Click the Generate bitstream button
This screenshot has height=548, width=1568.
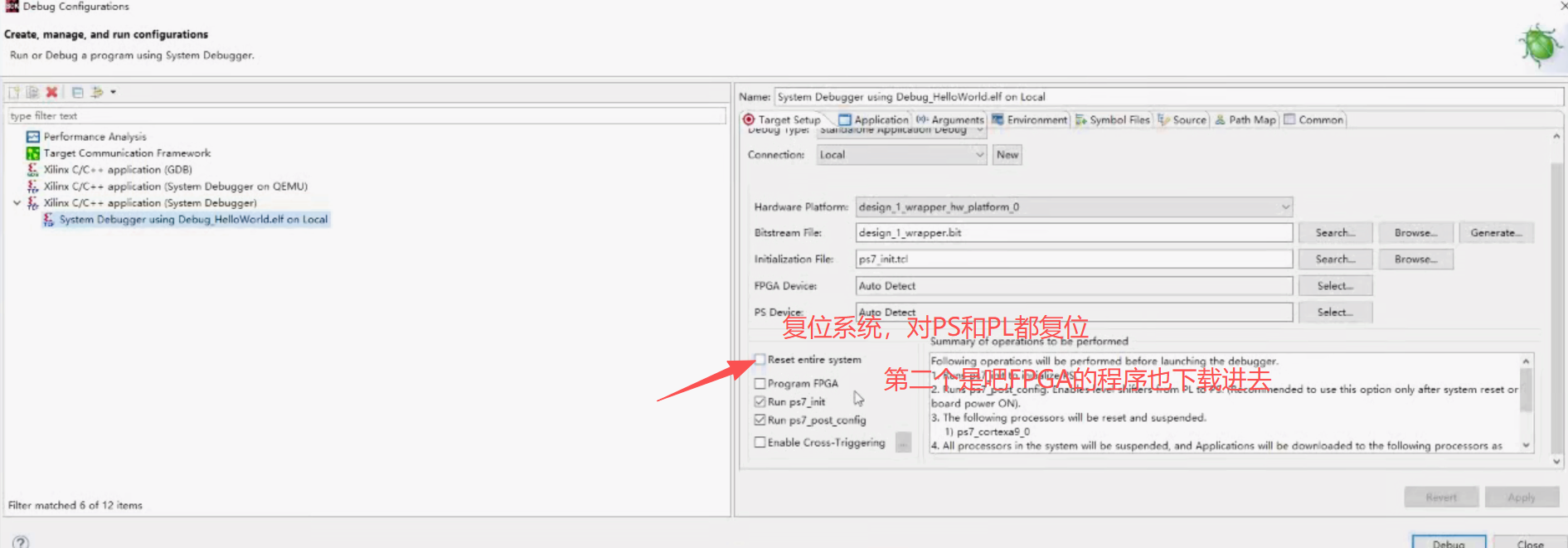point(1496,233)
